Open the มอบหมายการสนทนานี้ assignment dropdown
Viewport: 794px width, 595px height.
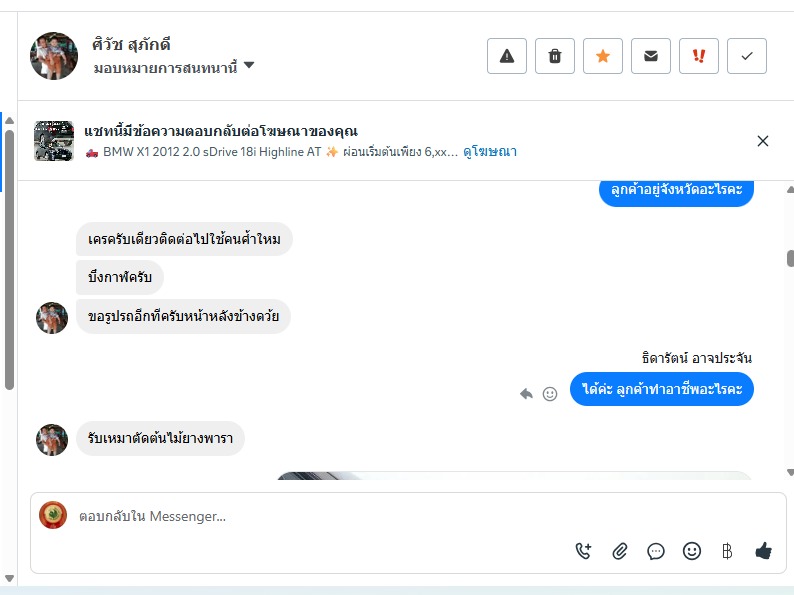174,67
